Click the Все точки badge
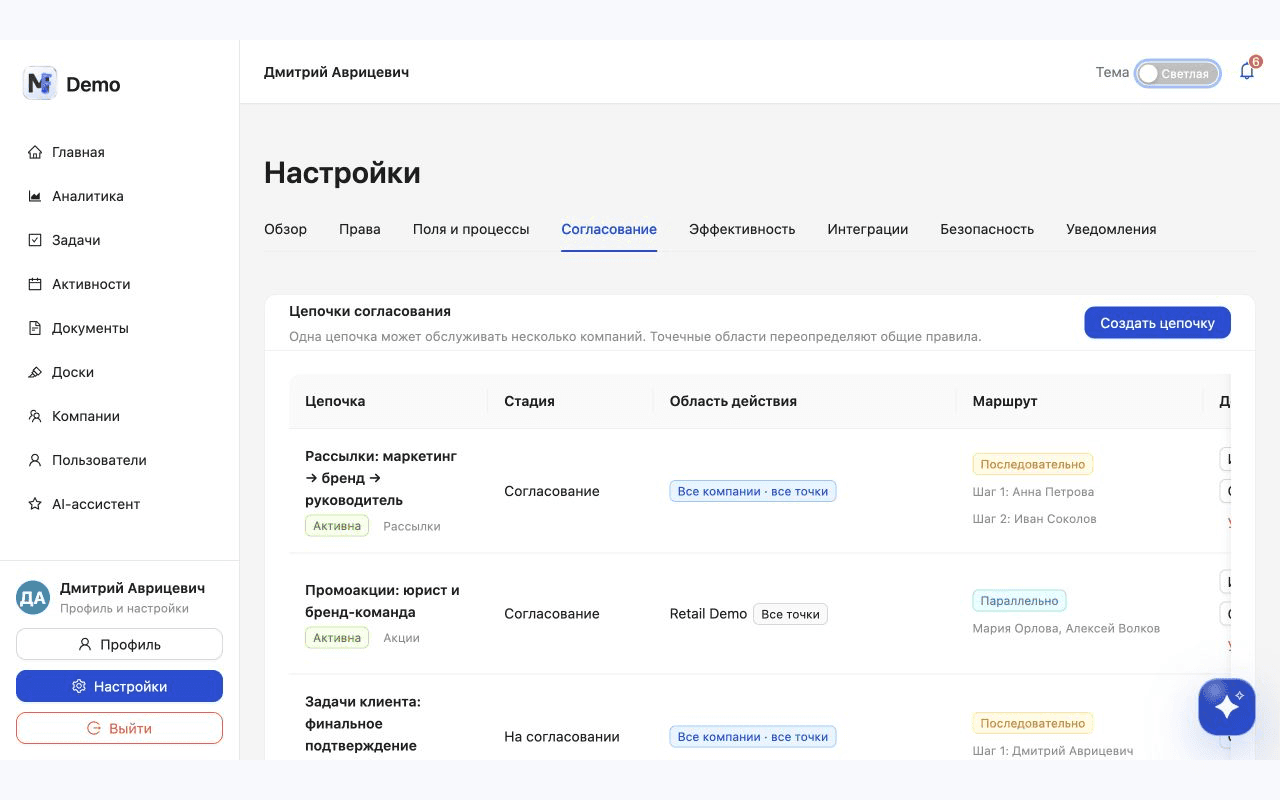Viewport: 1280px width, 800px height. (790, 614)
